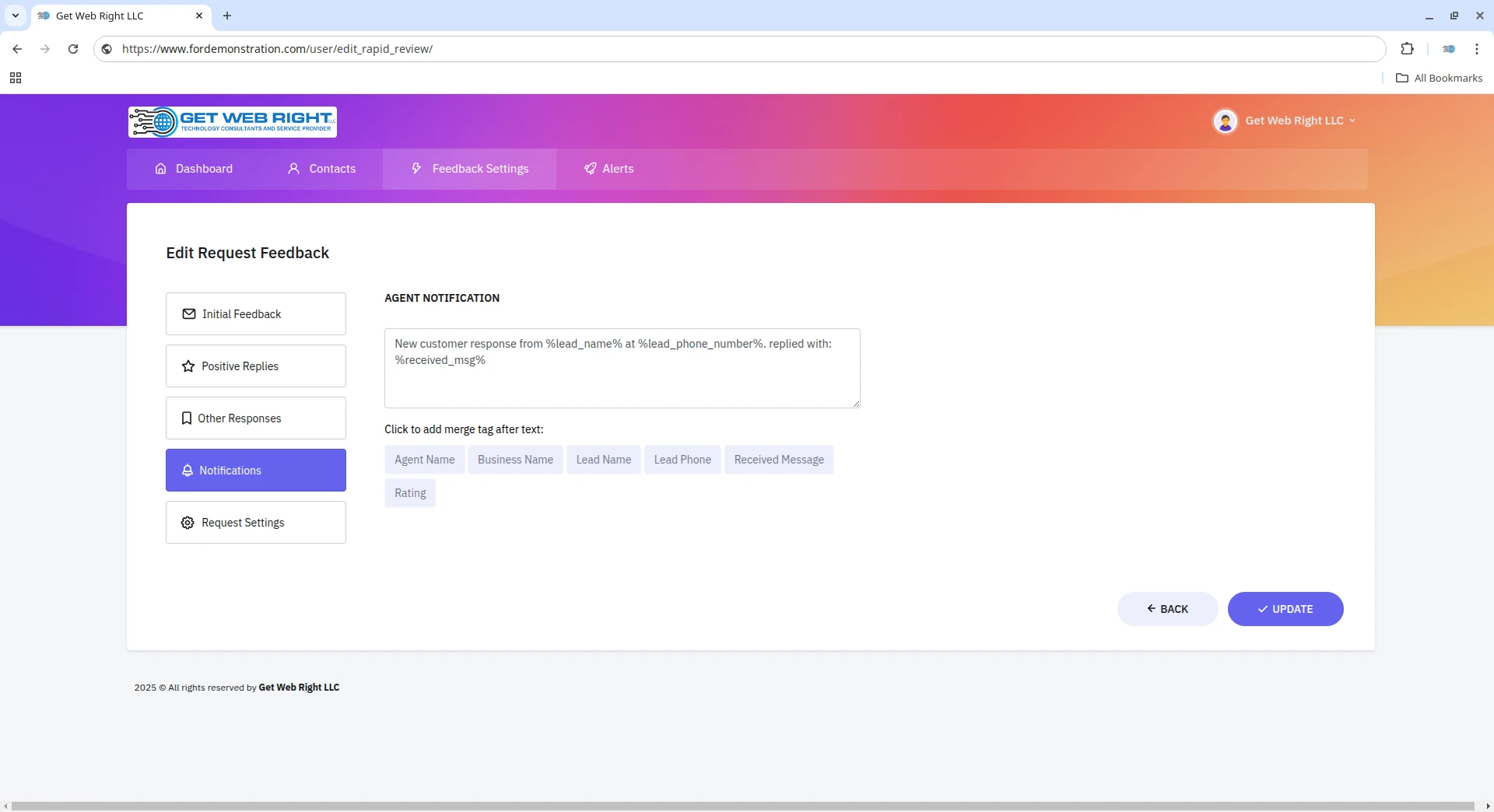Click the BACK button
Screen dimensions: 1494x812
tap(1167, 609)
